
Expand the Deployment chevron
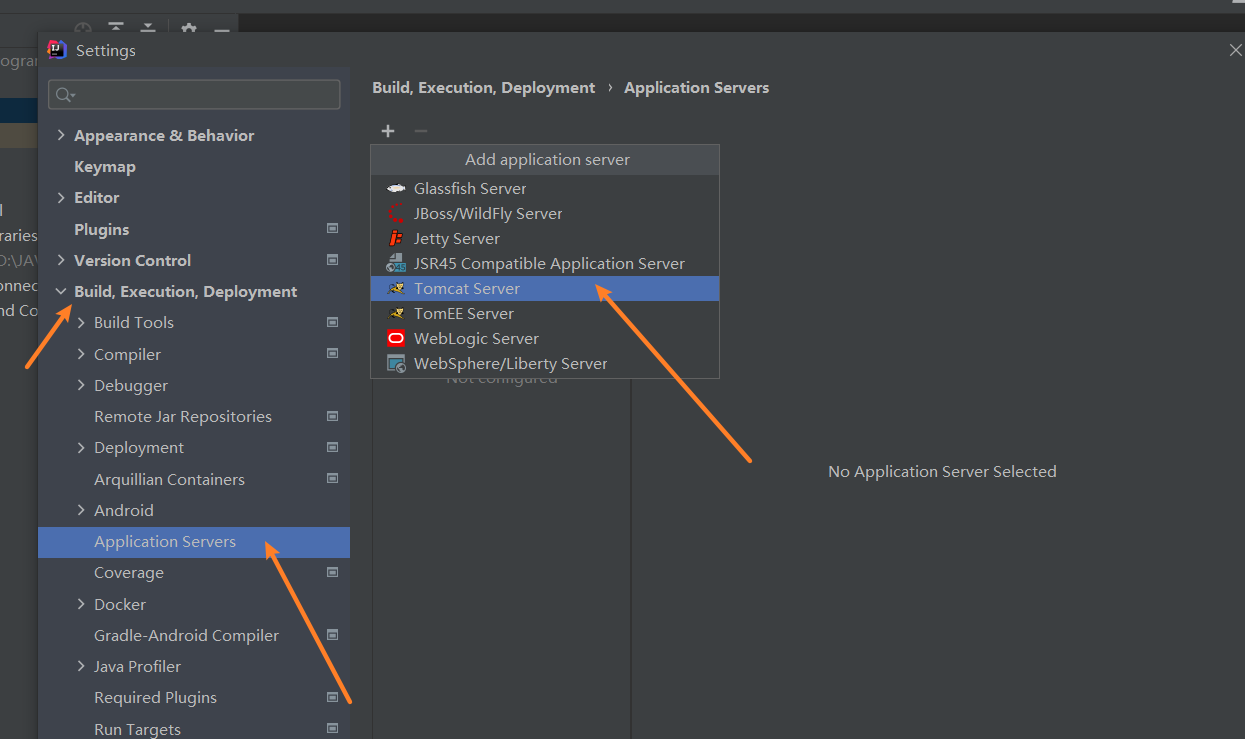tap(81, 447)
